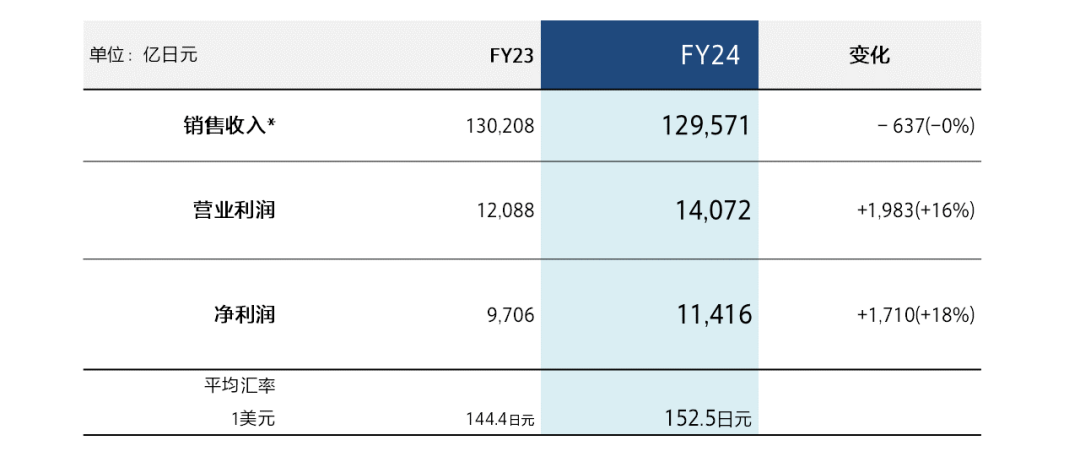Click FY24 sales value 129,571
Viewport: 1080px width, 467px height.
click(x=705, y=125)
